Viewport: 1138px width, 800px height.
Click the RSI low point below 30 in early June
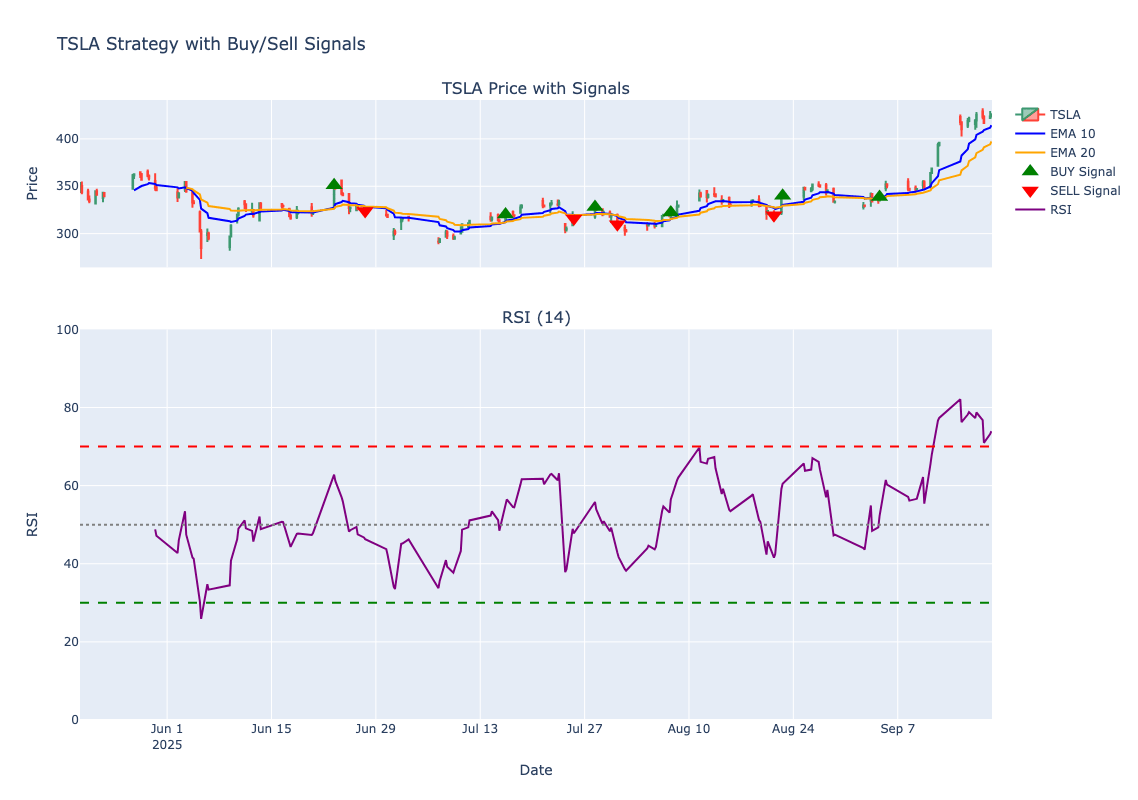201,618
